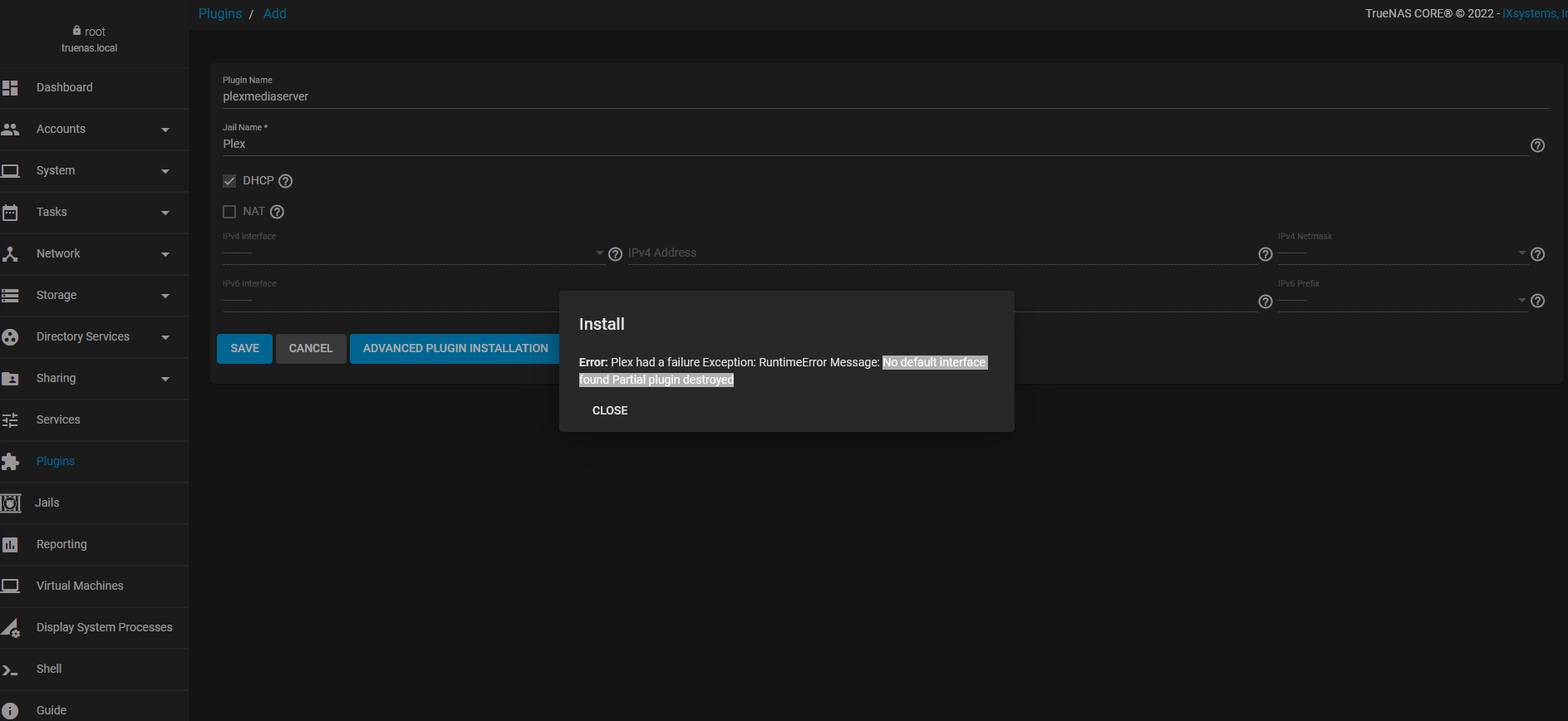Expand the Accounts menu arrow
This screenshot has width=1568, height=721.
click(165, 130)
